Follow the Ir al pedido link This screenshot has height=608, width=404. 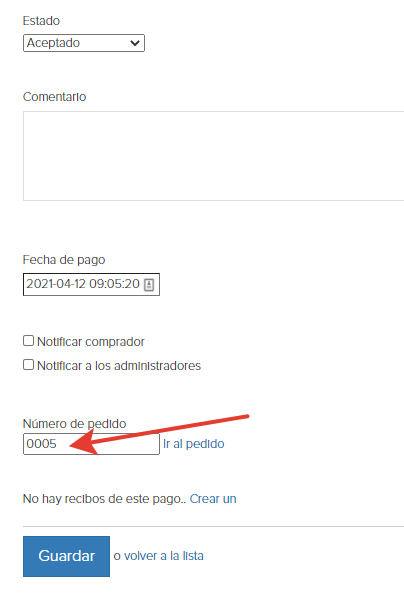(x=193, y=444)
